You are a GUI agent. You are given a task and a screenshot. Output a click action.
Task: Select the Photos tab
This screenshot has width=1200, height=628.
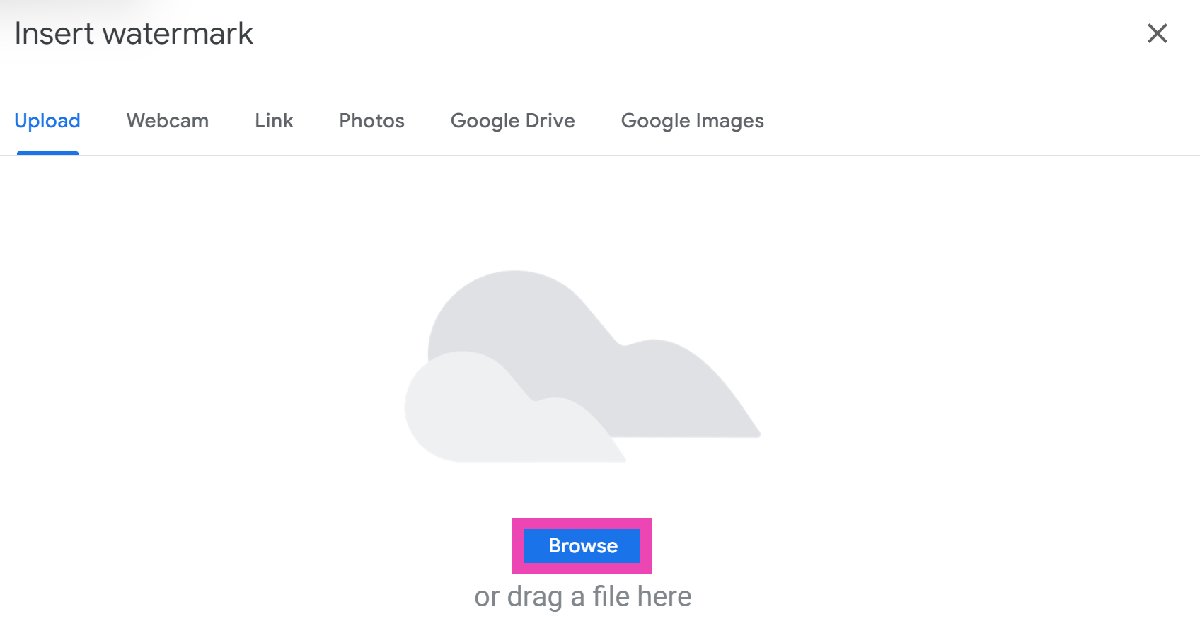(x=371, y=121)
